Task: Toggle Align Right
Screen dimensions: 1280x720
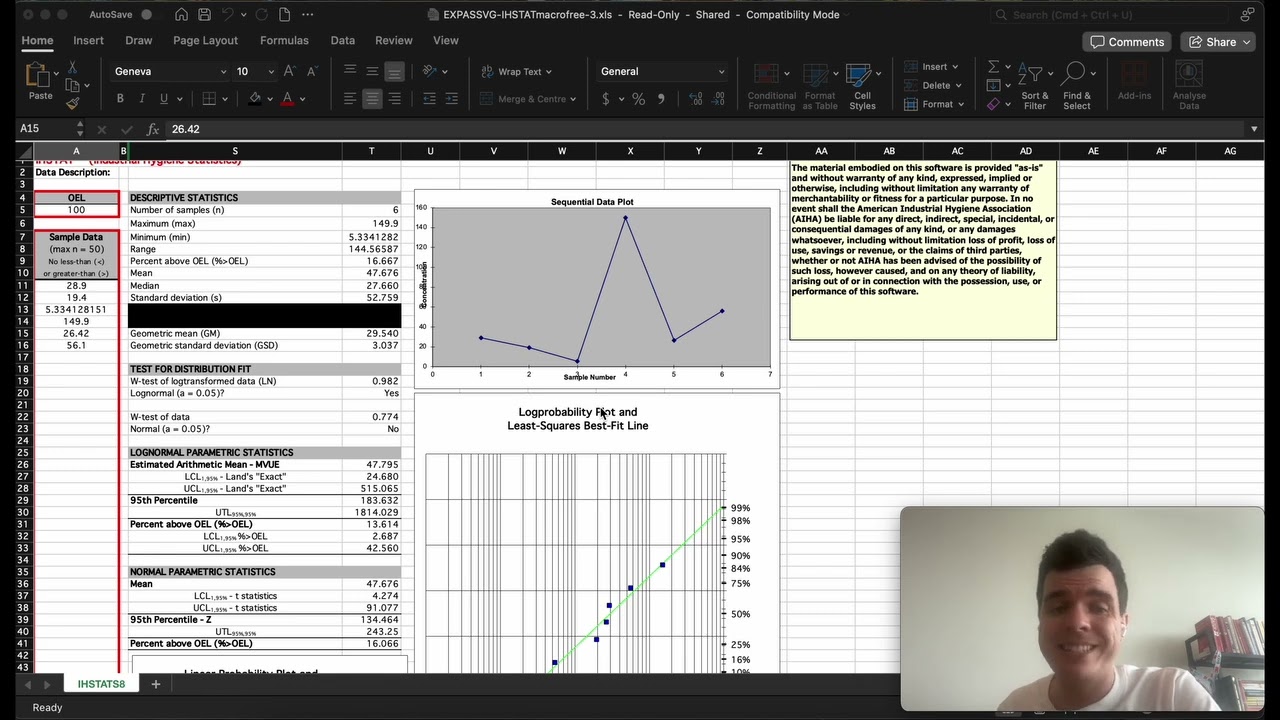Action: coord(395,99)
